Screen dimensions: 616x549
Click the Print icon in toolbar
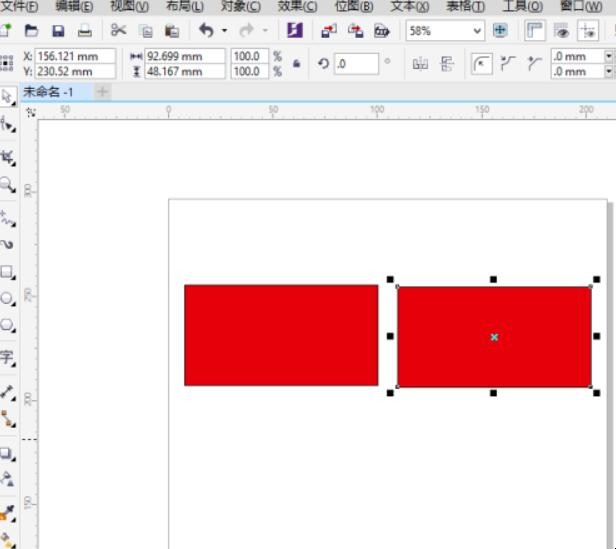pyautogui.click(x=85, y=31)
